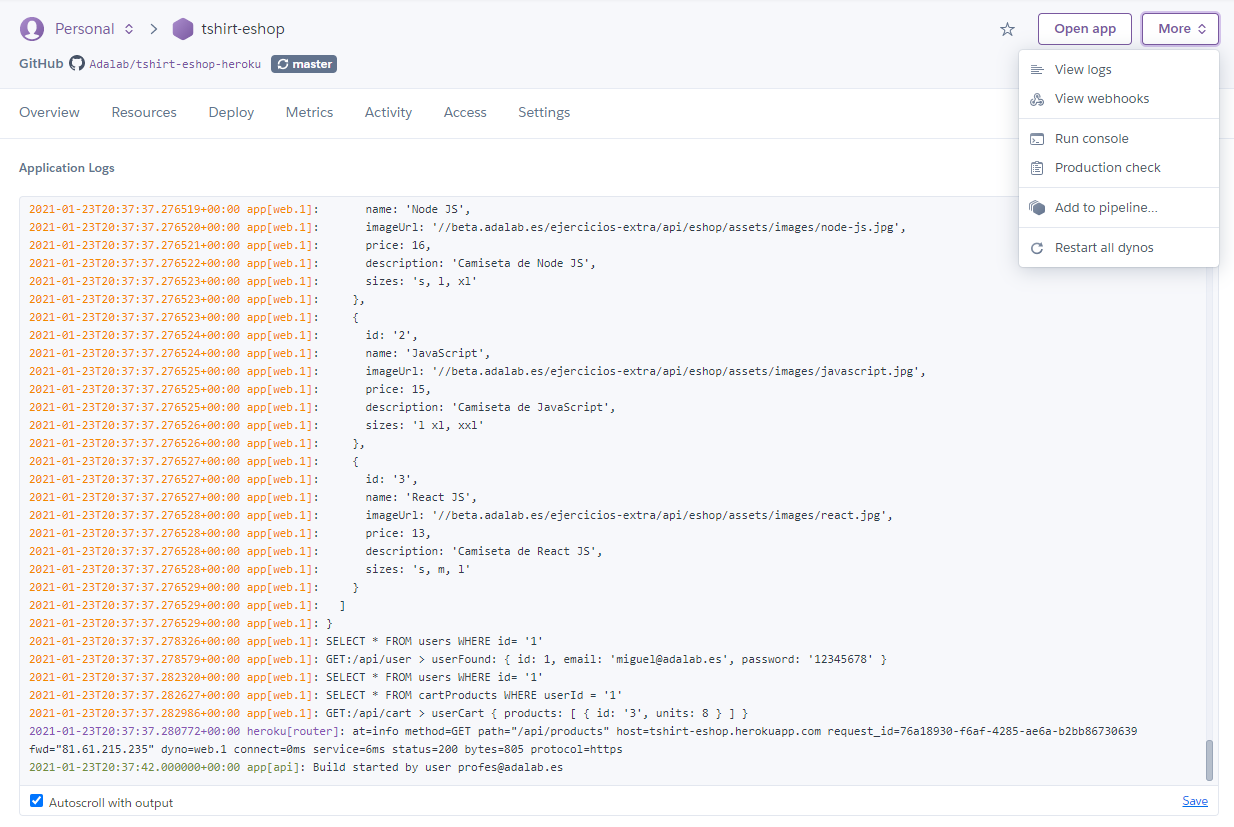Click the purple hexagon app icon

click(x=183, y=29)
